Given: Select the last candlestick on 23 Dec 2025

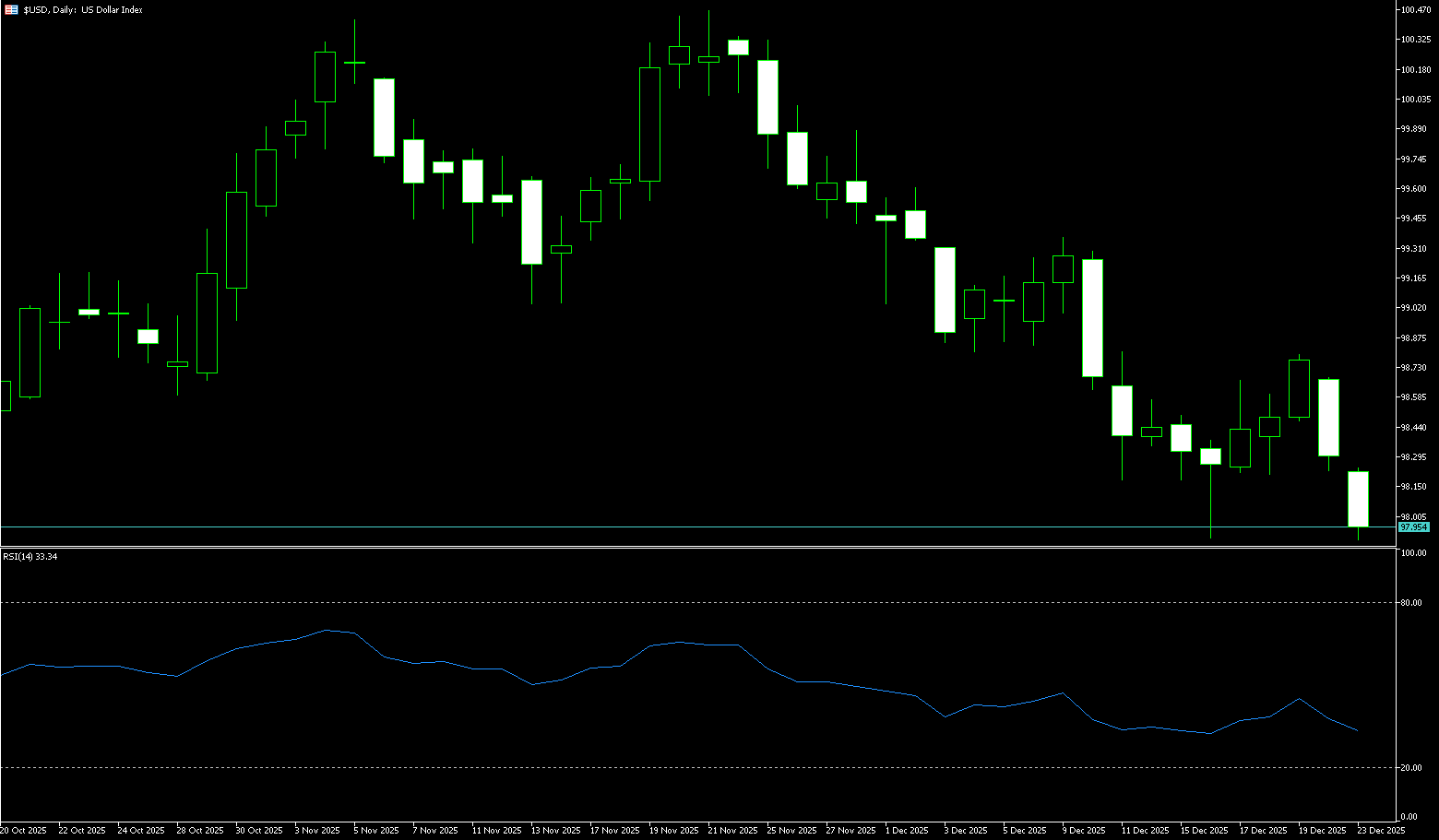Looking at the screenshot, I should [x=1358, y=499].
